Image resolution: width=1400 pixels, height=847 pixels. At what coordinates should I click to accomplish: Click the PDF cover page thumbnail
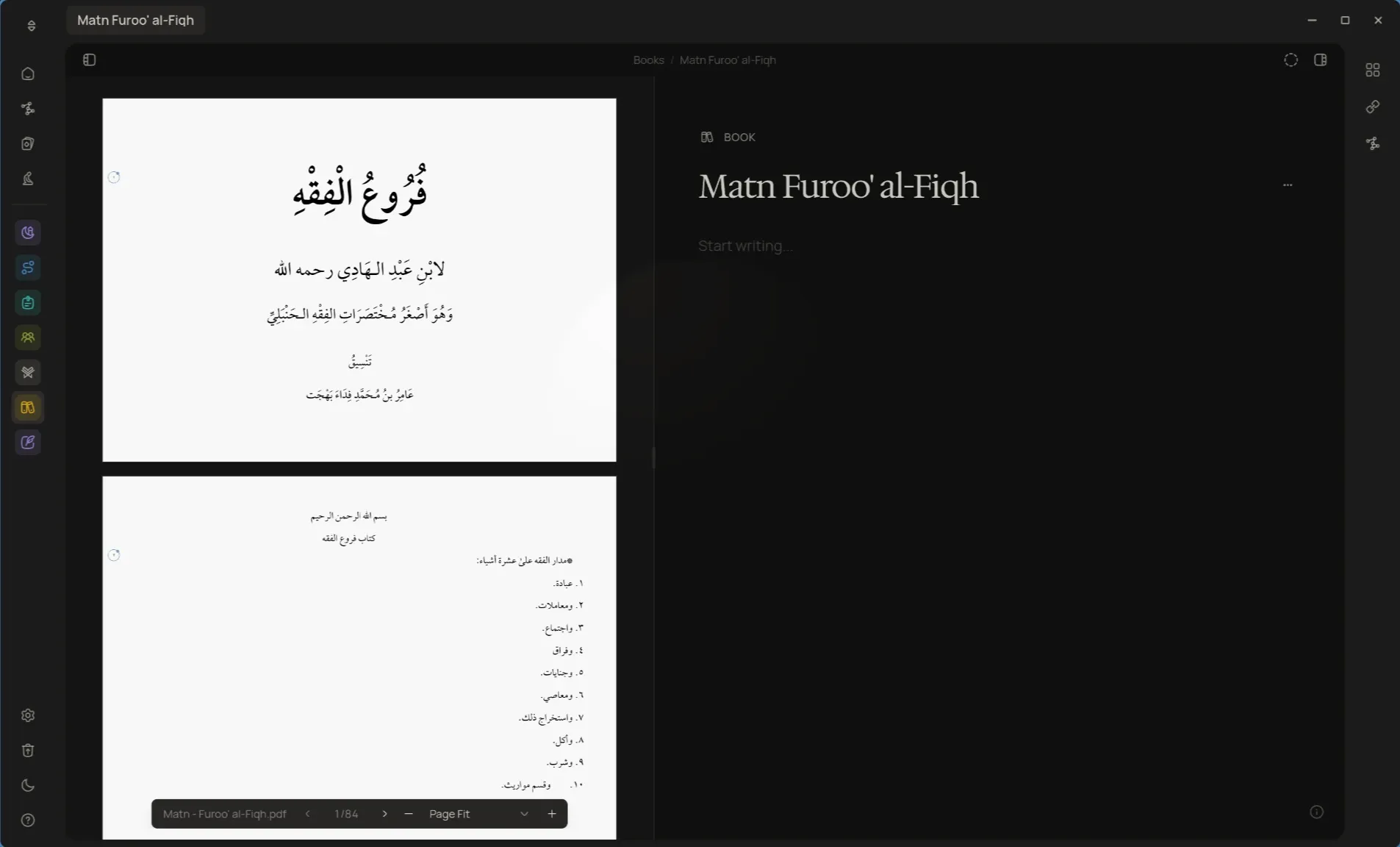[x=359, y=280]
